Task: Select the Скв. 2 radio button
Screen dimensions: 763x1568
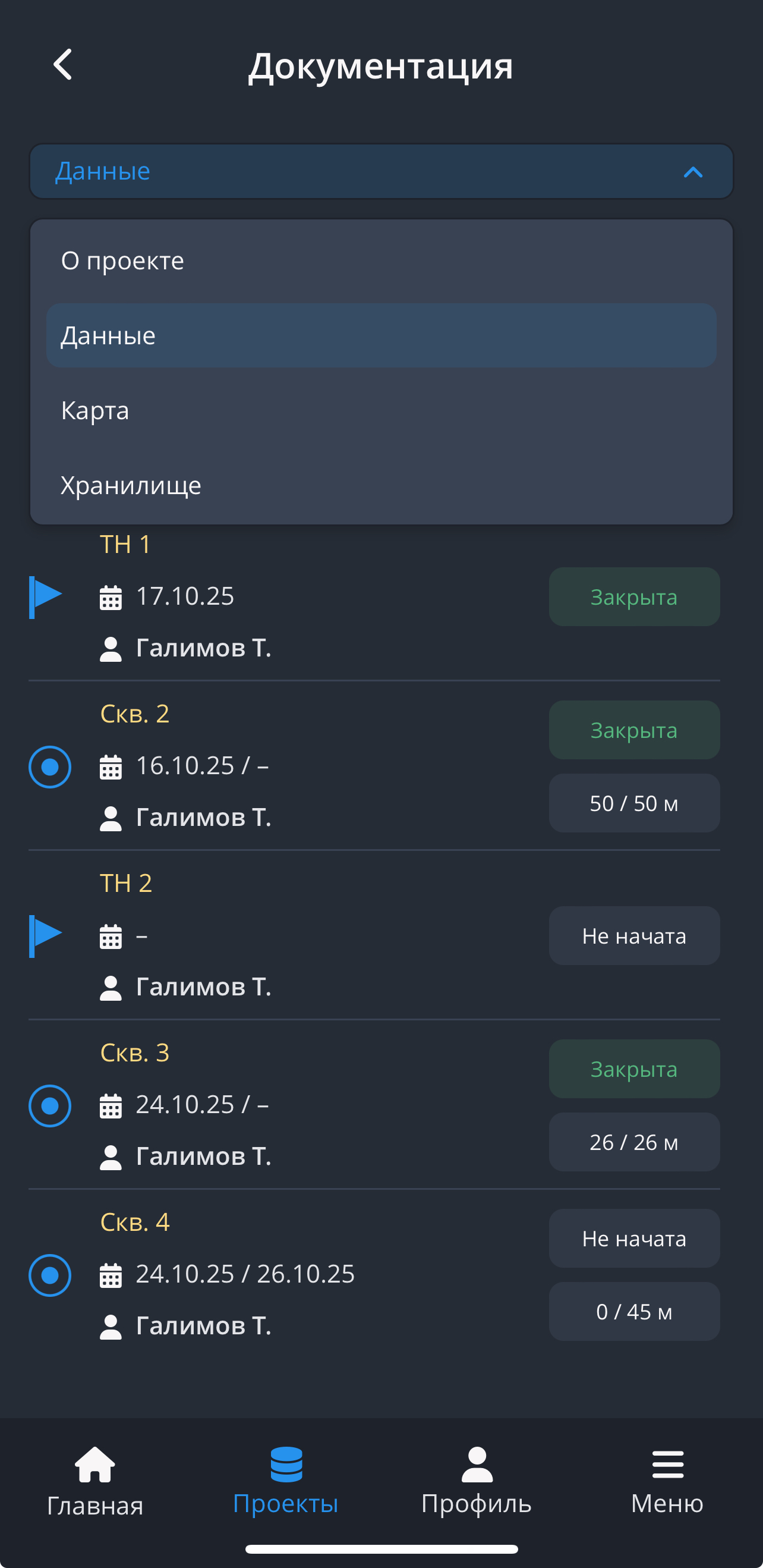Action: [50, 766]
